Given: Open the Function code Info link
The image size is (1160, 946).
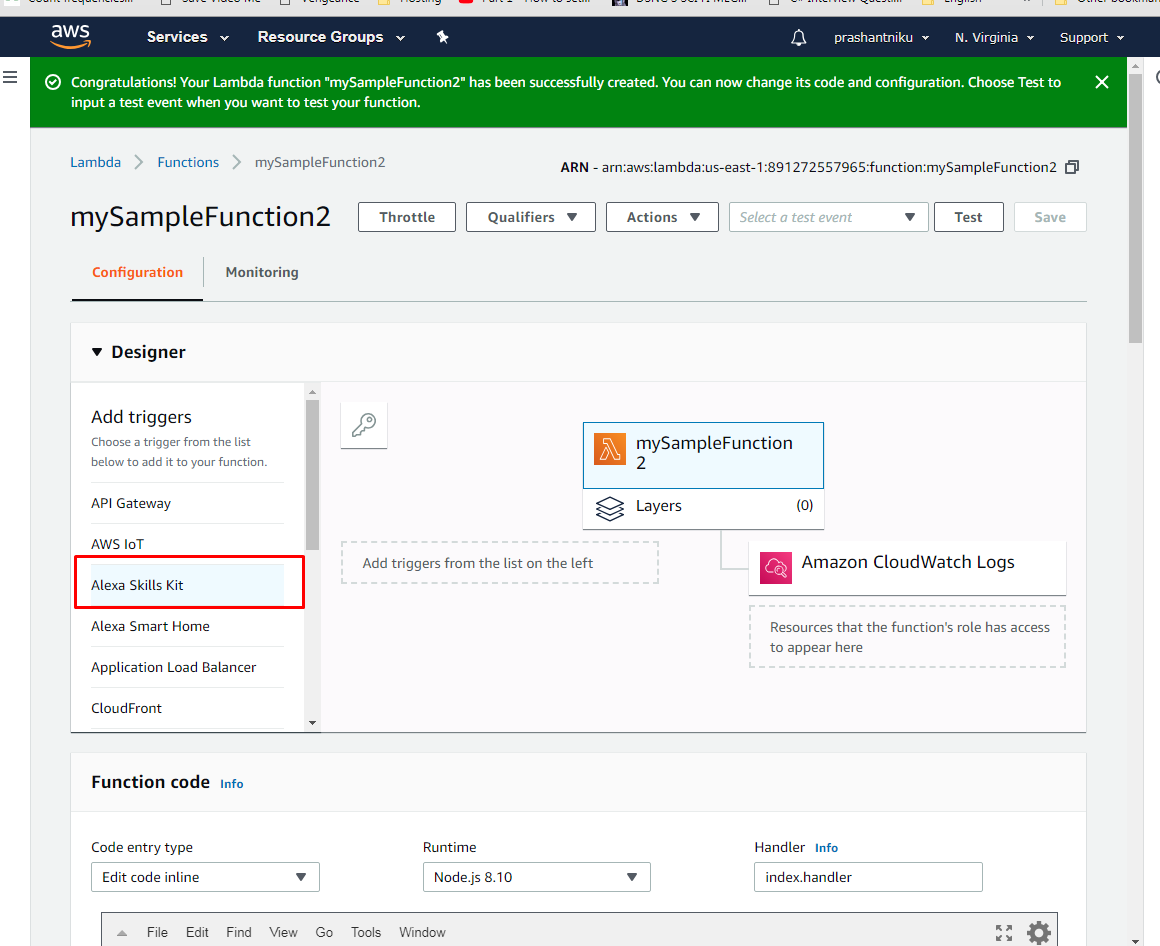Looking at the screenshot, I should click(232, 784).
